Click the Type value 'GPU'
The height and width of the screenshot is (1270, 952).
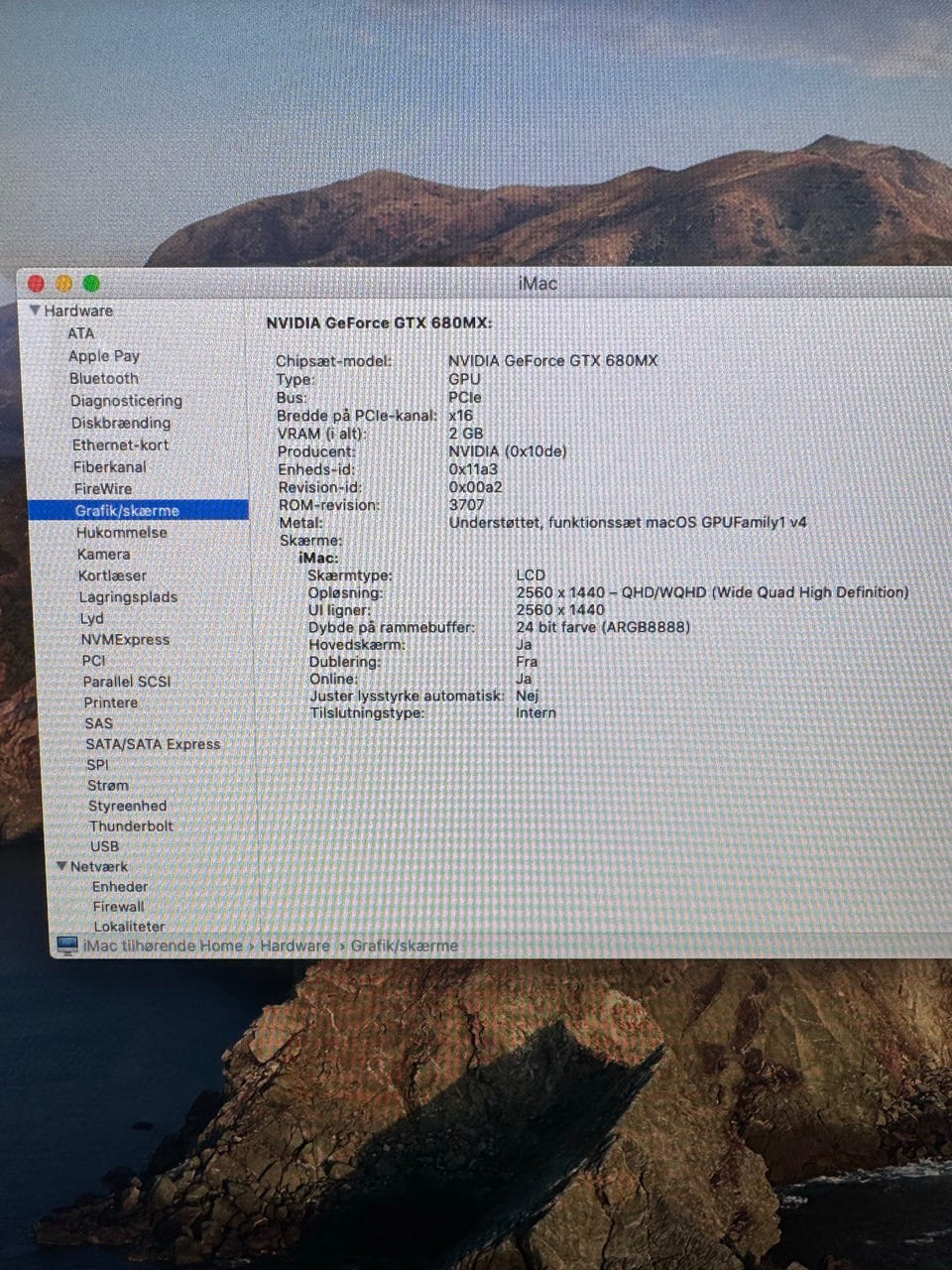[x=464, y=380]
